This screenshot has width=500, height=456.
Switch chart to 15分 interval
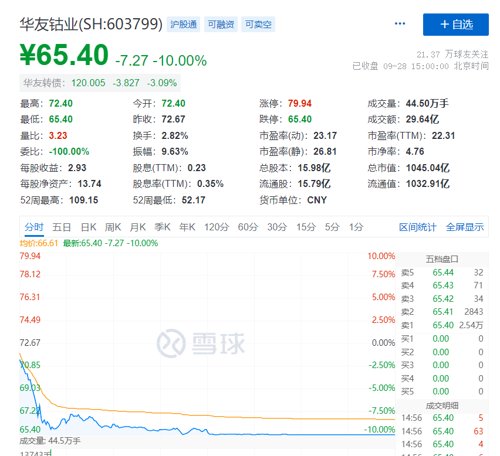click(306, 227)
